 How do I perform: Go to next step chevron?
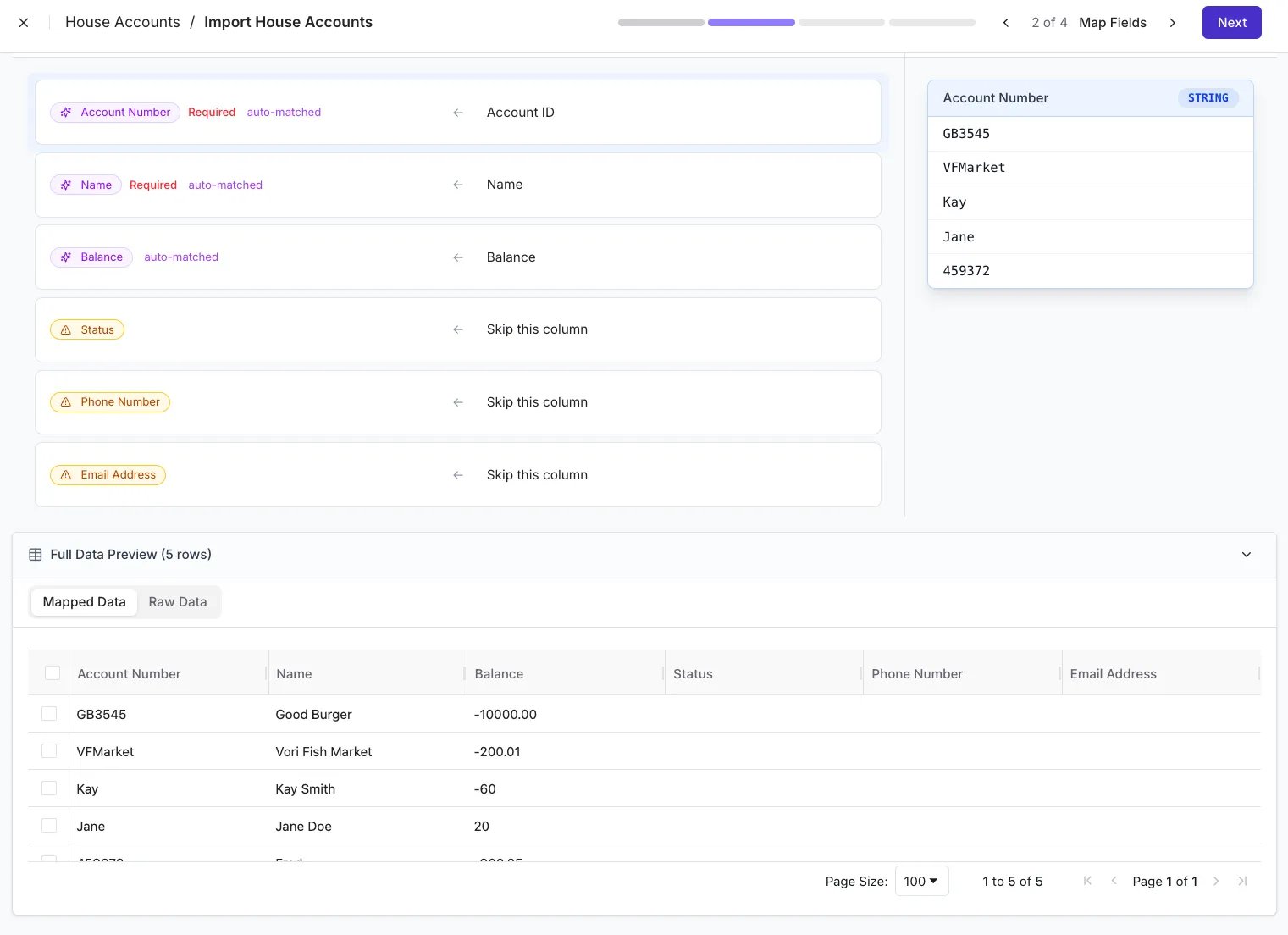(x=1173, y=23)
